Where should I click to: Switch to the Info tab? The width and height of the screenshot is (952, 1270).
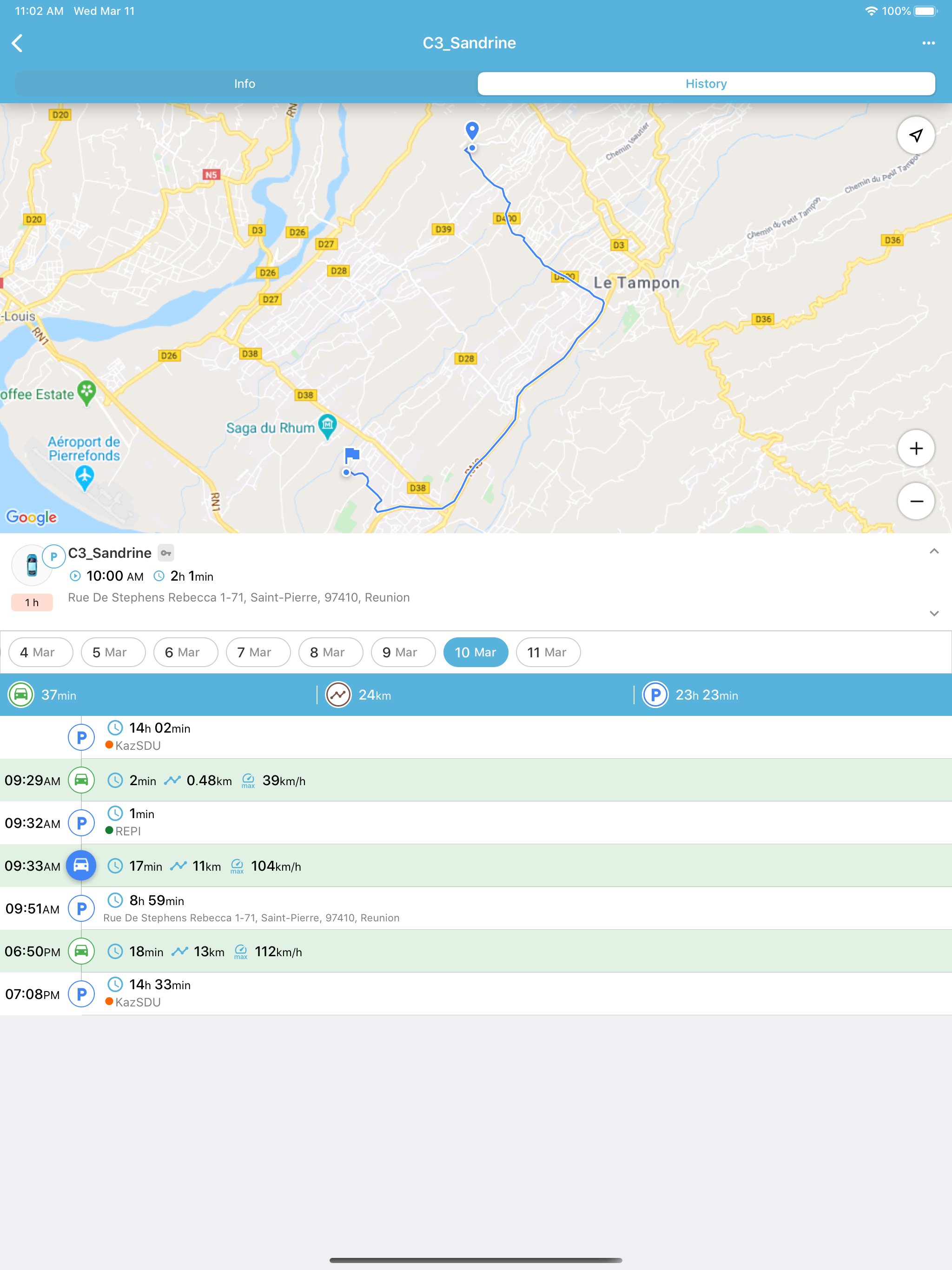(x=245, y=84)
